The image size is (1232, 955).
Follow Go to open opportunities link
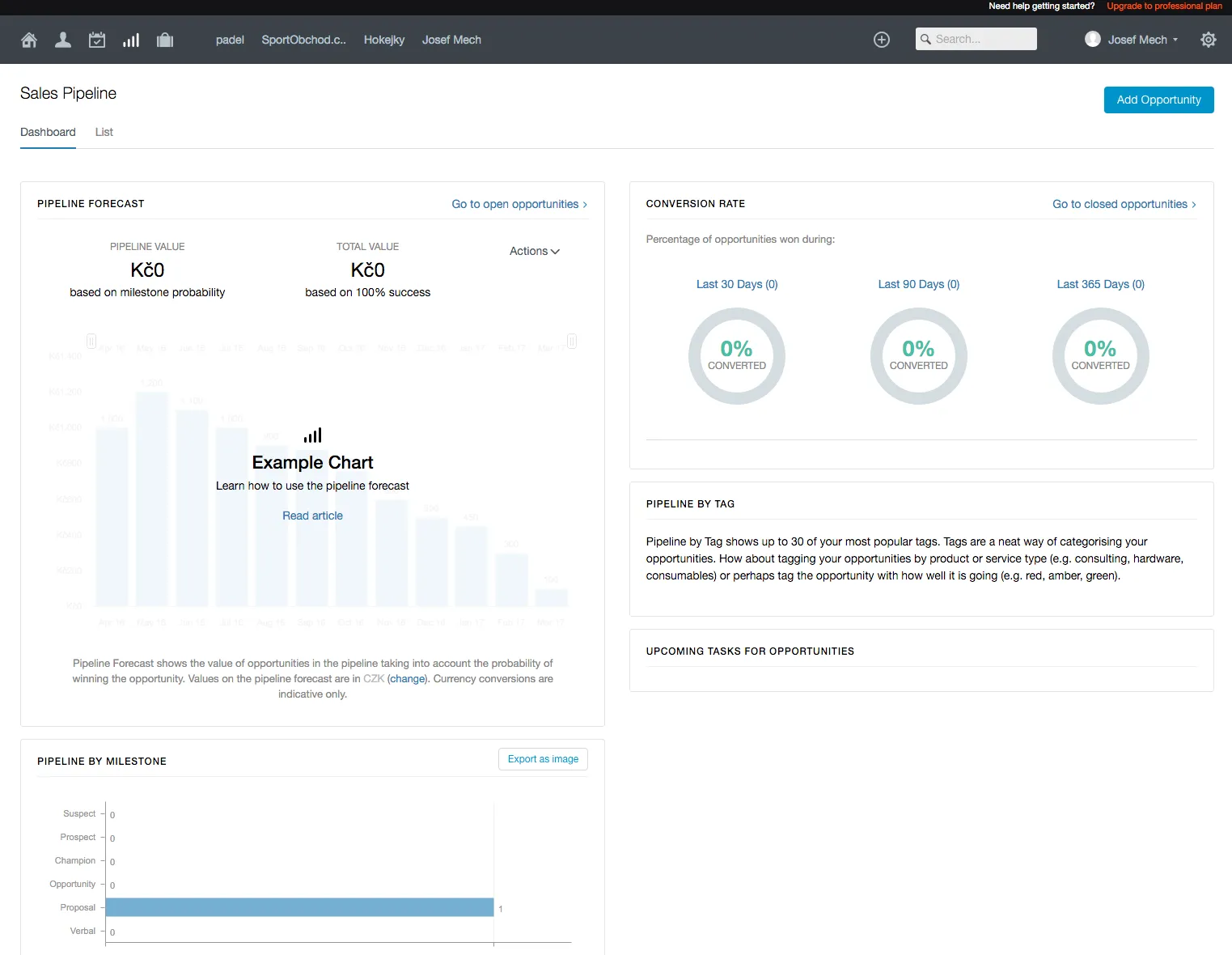tap(519, 204)
